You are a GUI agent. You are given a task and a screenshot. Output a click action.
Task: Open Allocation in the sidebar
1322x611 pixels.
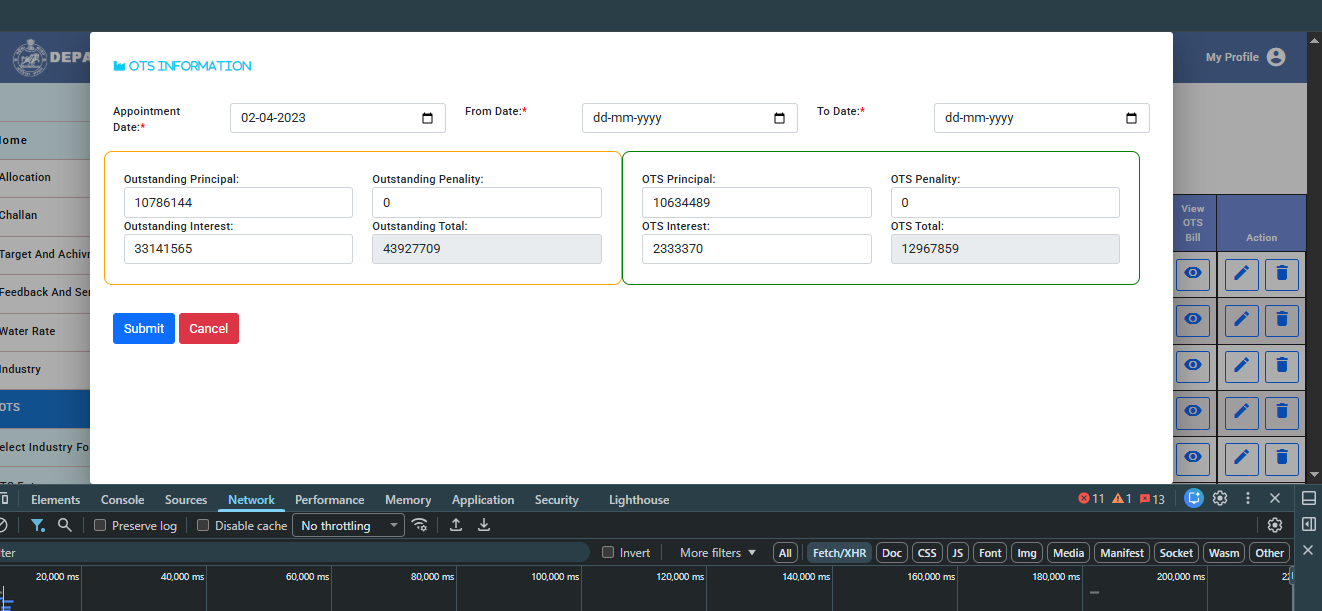45,177
